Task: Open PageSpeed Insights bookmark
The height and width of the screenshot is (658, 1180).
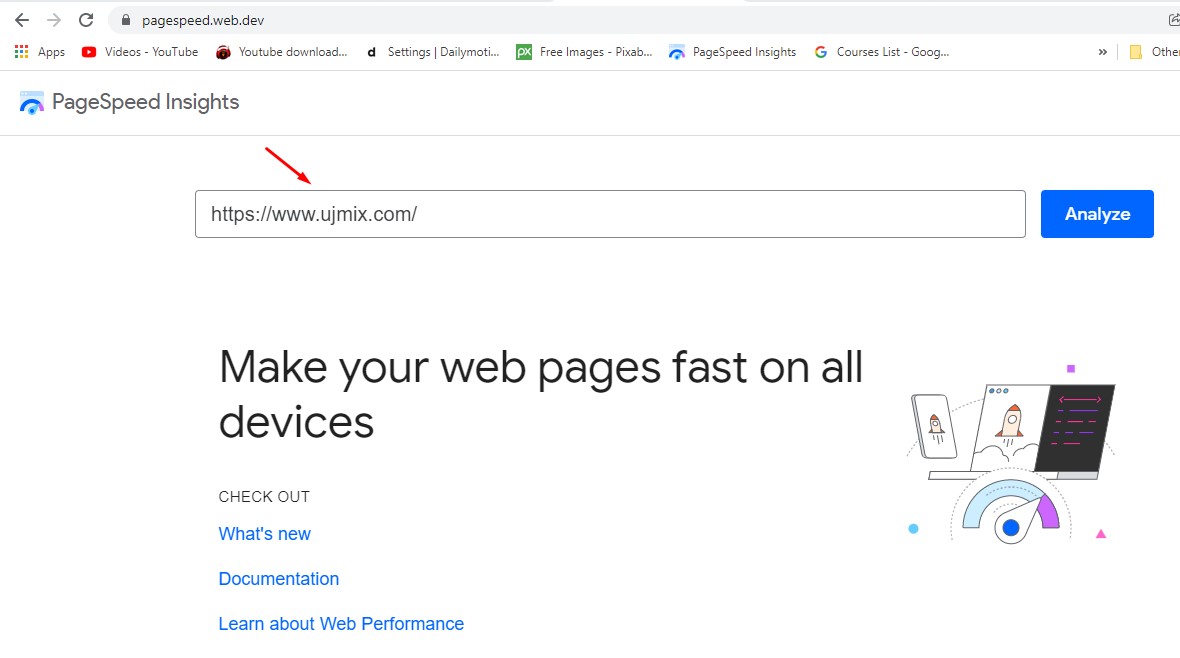Action: tap(732, 52)
